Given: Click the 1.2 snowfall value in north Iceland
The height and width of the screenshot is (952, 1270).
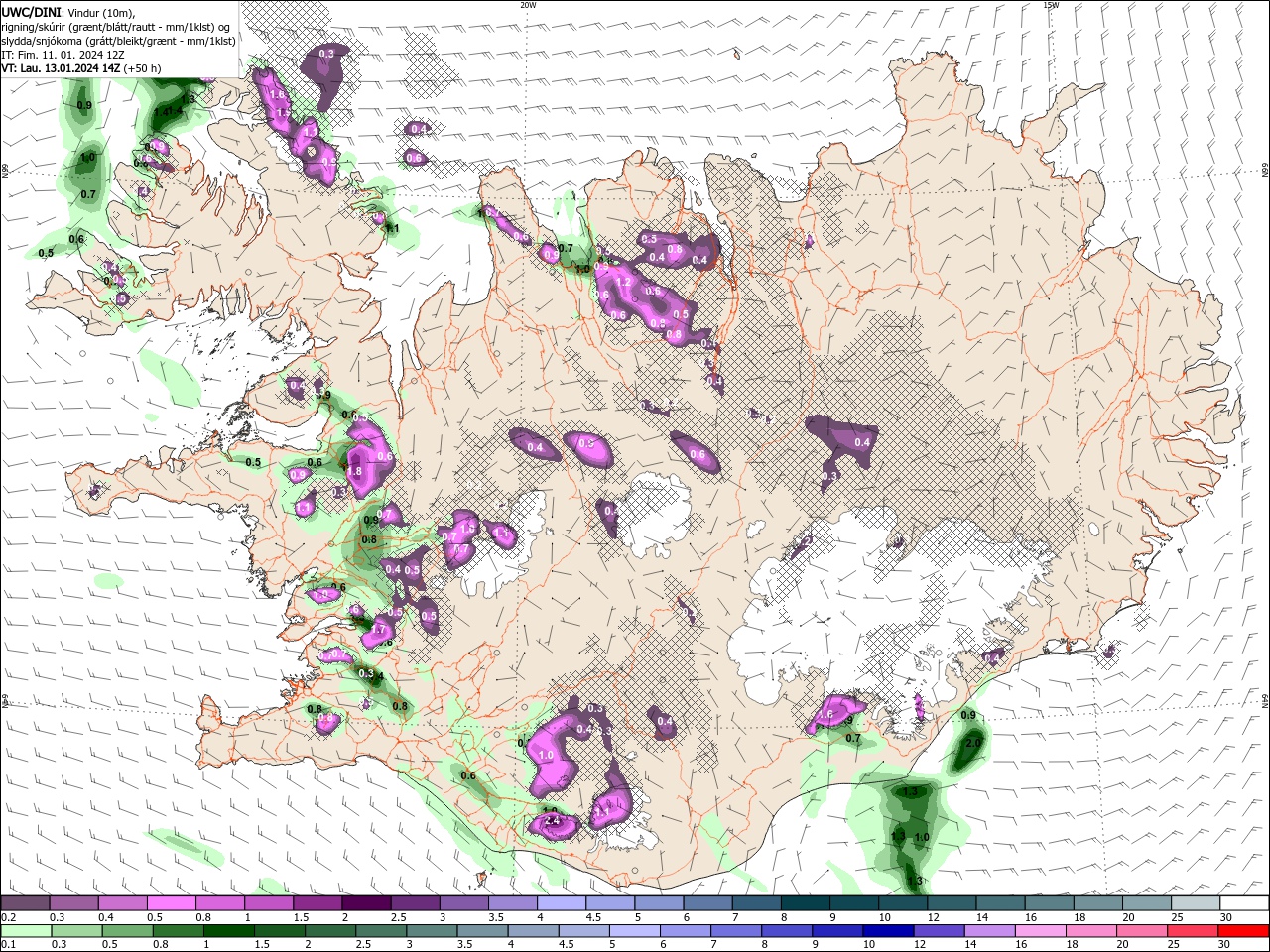Looking at the screenshot, I should (624, 283).
